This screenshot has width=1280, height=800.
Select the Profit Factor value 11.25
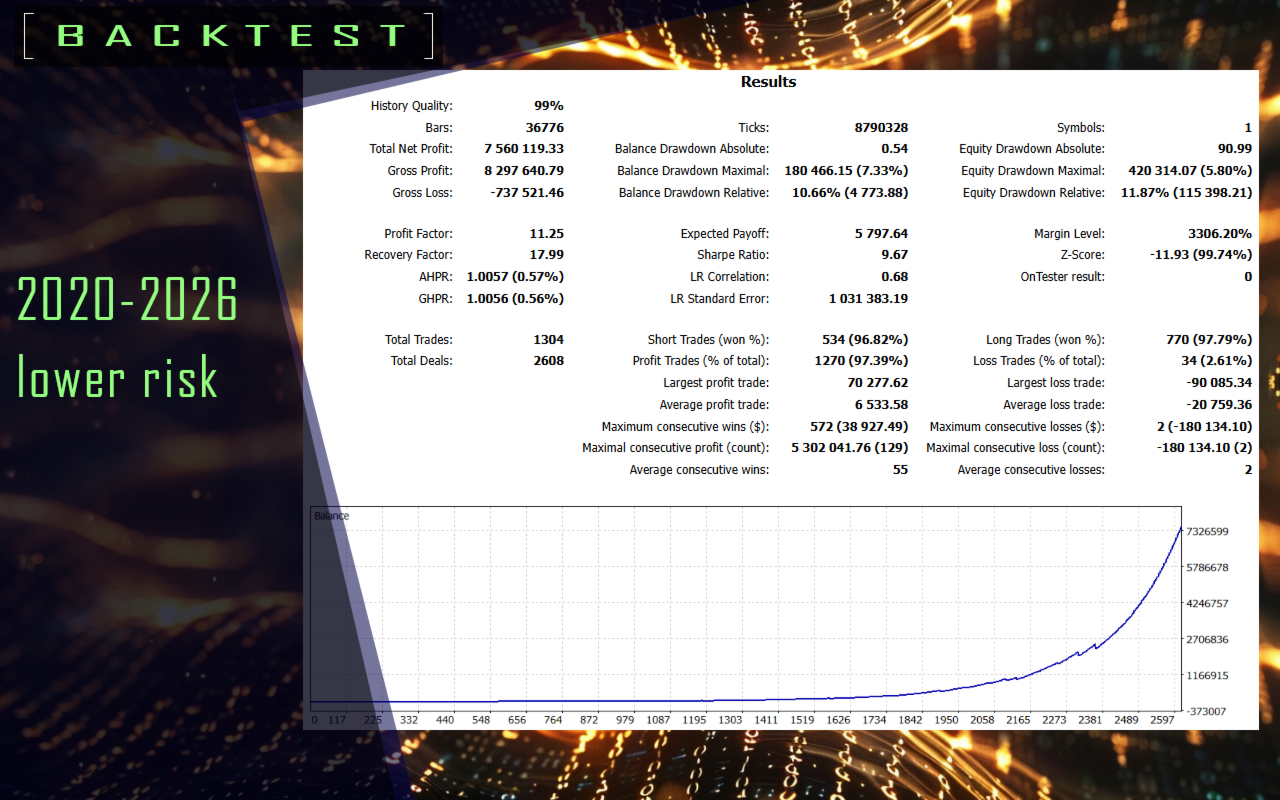tap(547, 234)
